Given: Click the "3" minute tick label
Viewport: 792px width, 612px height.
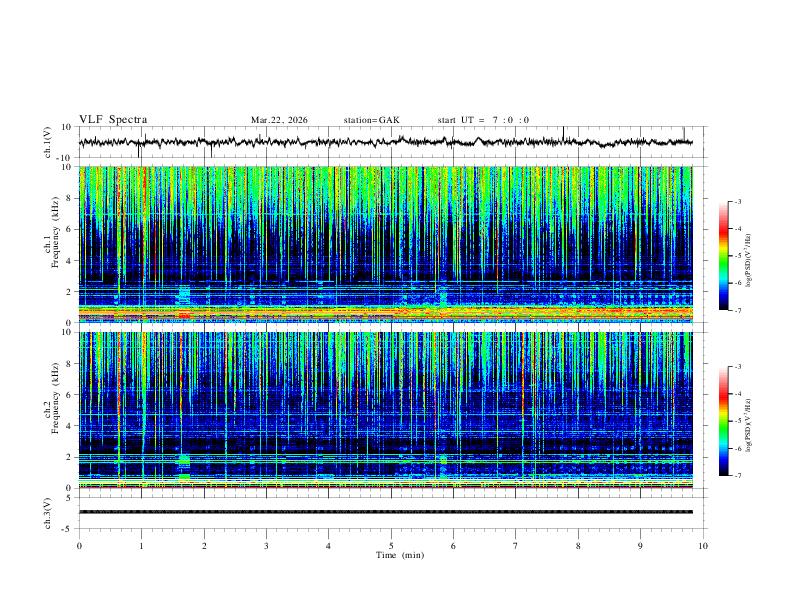Looking at the screenshot, I should [267, 546].
